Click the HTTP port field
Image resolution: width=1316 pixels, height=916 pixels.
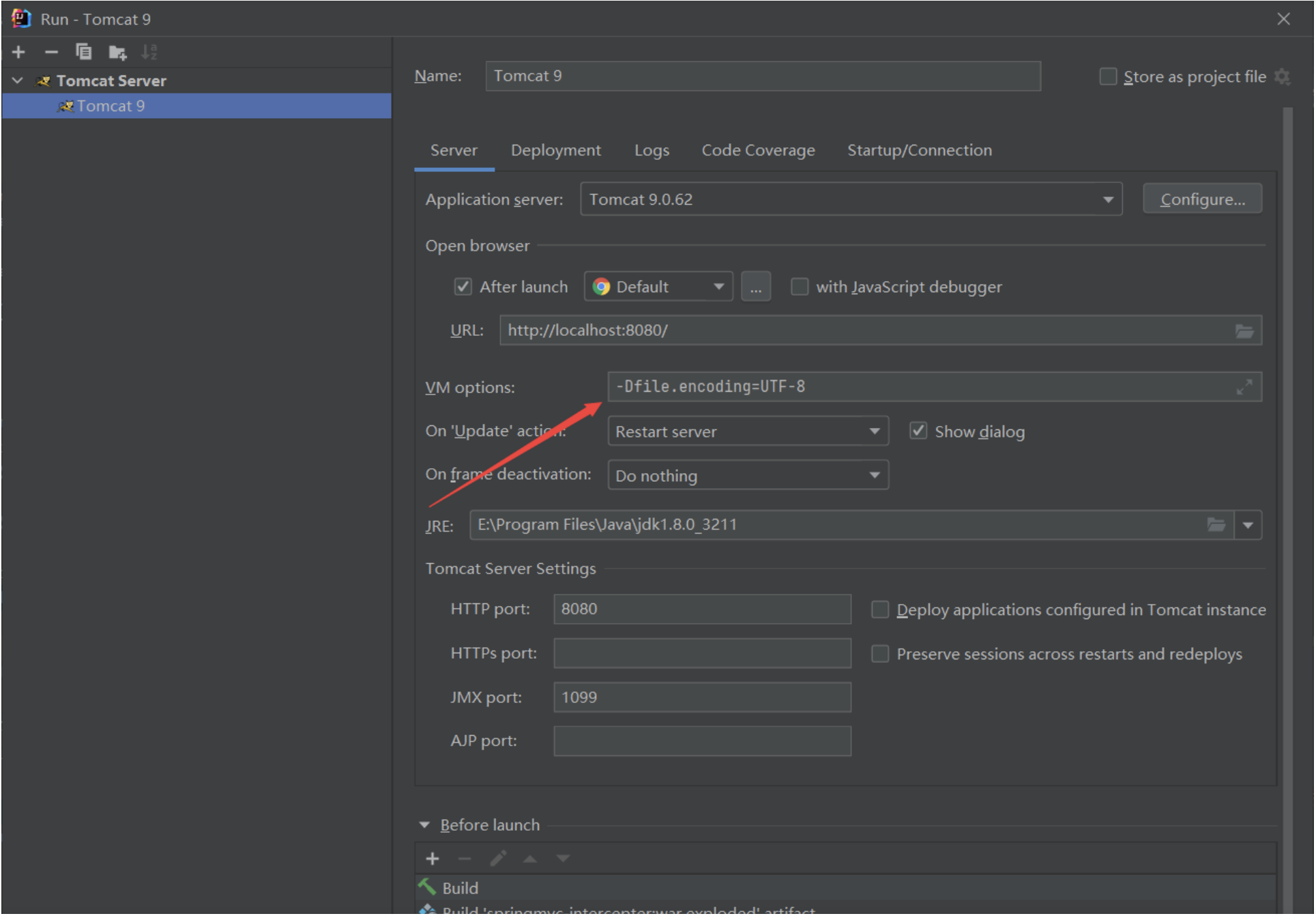(x=702, y=609)
